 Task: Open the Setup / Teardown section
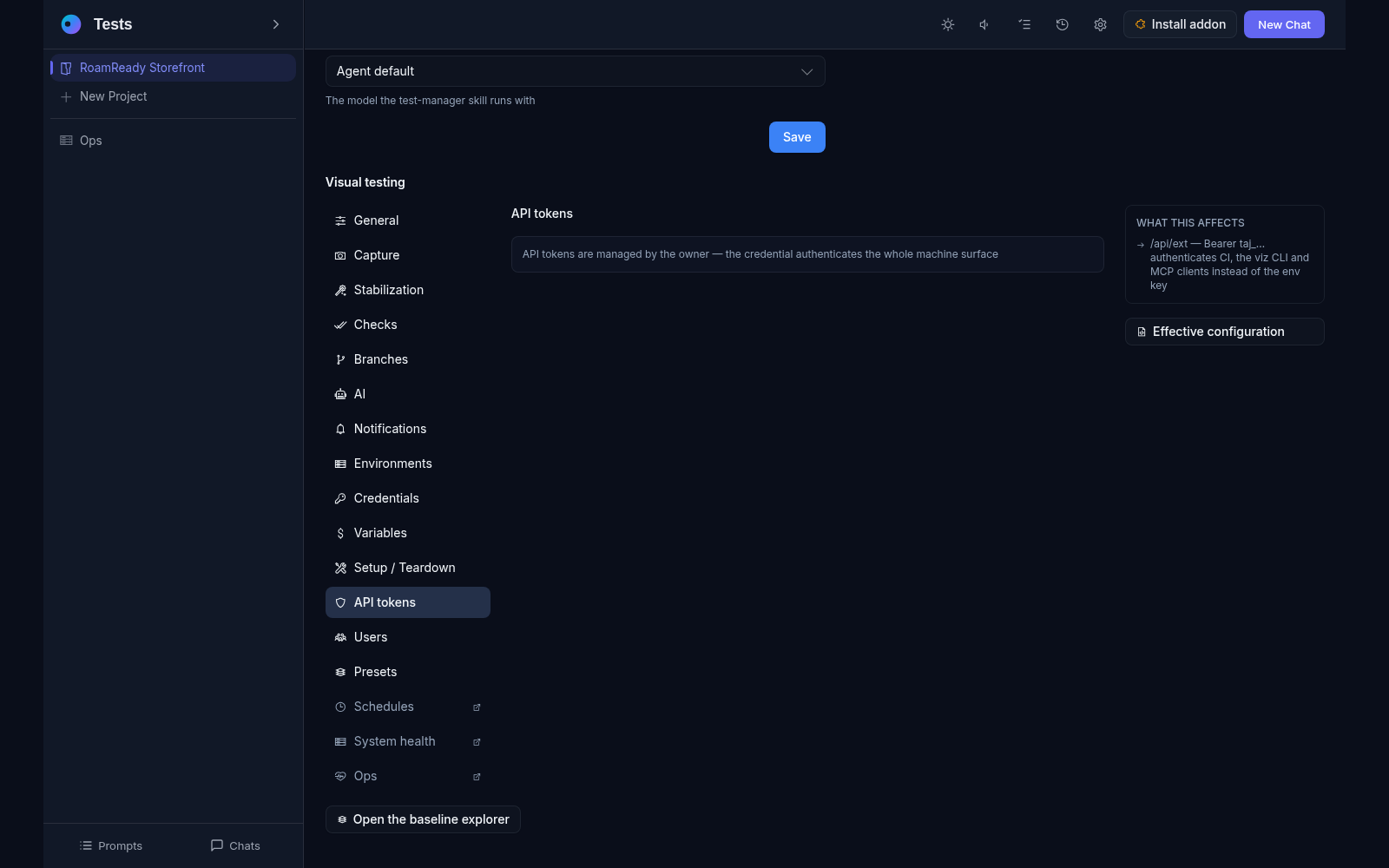408,568
